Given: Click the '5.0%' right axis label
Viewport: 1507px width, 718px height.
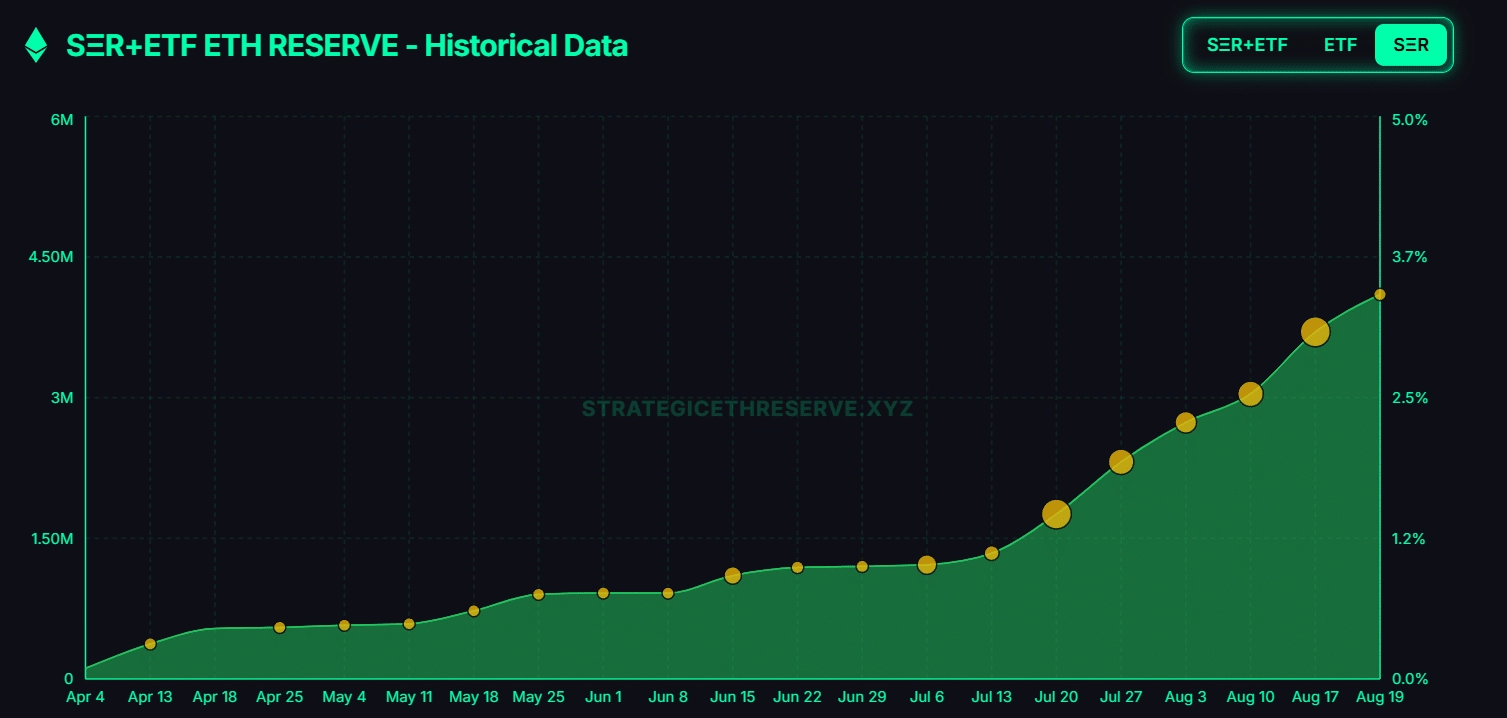Looking at the screenshot, I should click(x=1410, y=120).
